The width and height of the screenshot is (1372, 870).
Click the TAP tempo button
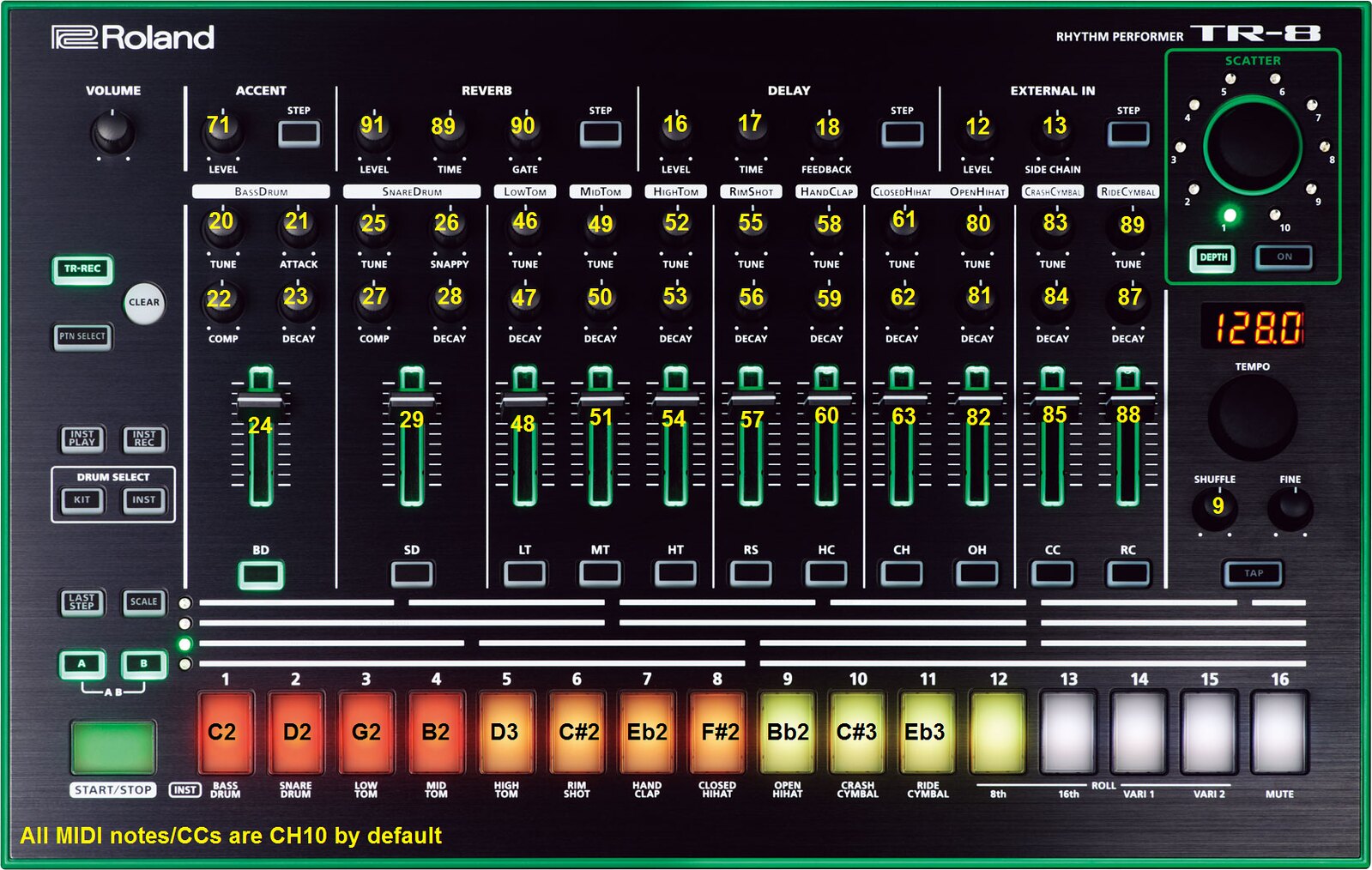(1254, 573)
